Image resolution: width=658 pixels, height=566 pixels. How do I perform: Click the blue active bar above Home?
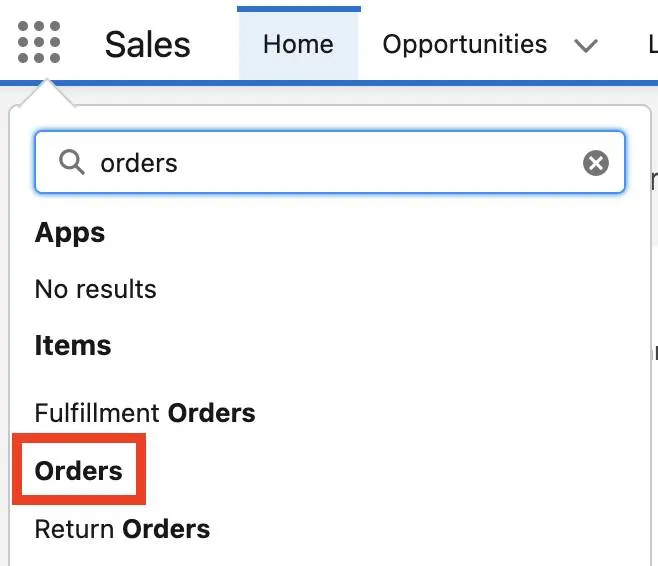tap(299, 9)
